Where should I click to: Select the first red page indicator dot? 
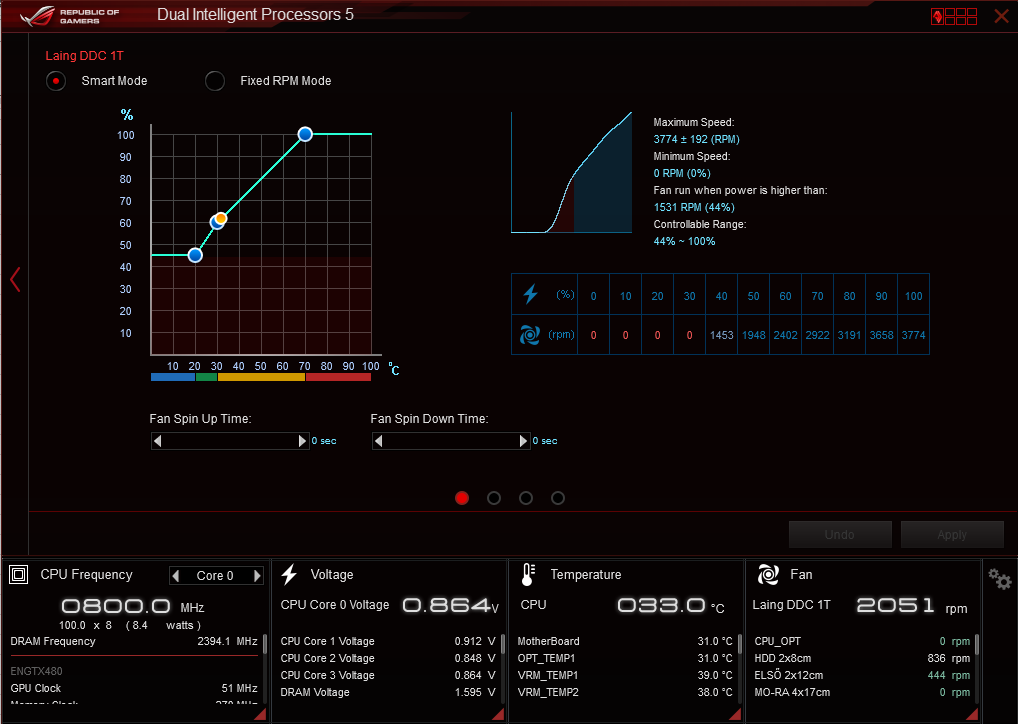462,498
